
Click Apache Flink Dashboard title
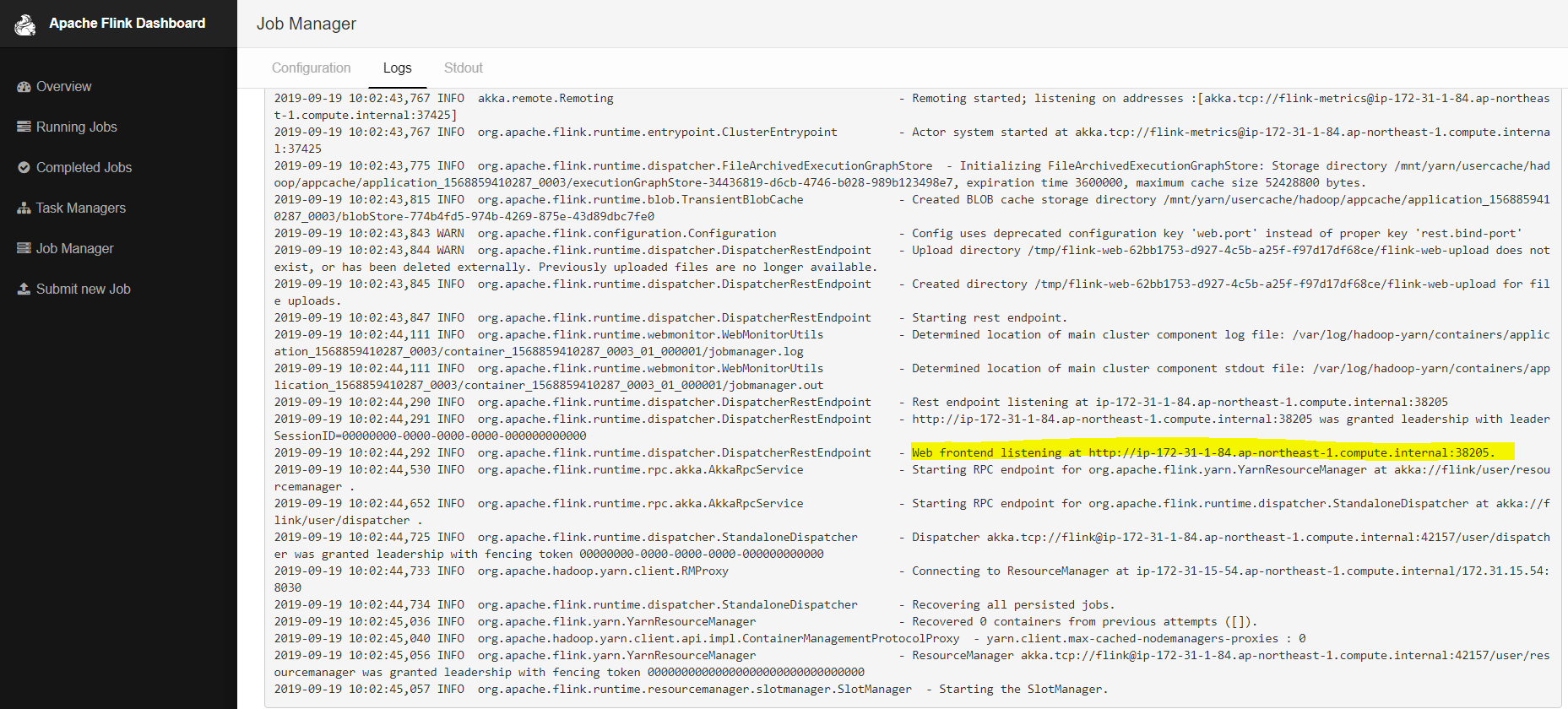127,24
